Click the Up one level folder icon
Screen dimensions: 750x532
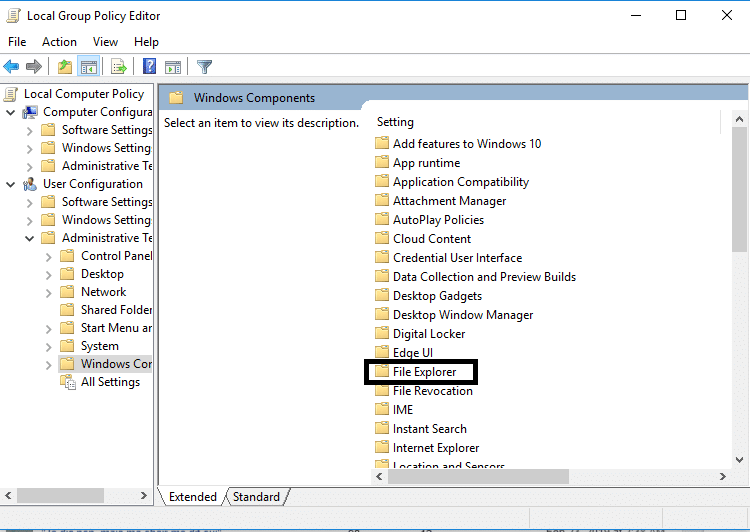coord(65,67)
